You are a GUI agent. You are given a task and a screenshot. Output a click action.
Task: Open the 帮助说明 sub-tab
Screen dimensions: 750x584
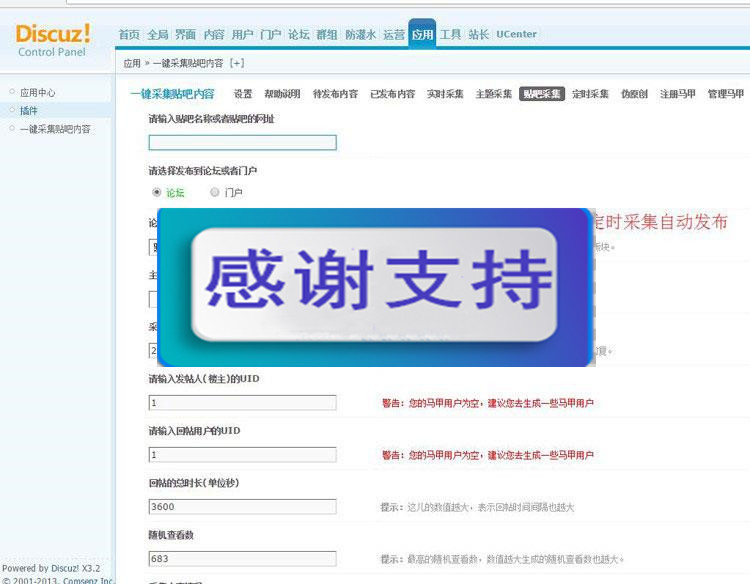point(282,94)
